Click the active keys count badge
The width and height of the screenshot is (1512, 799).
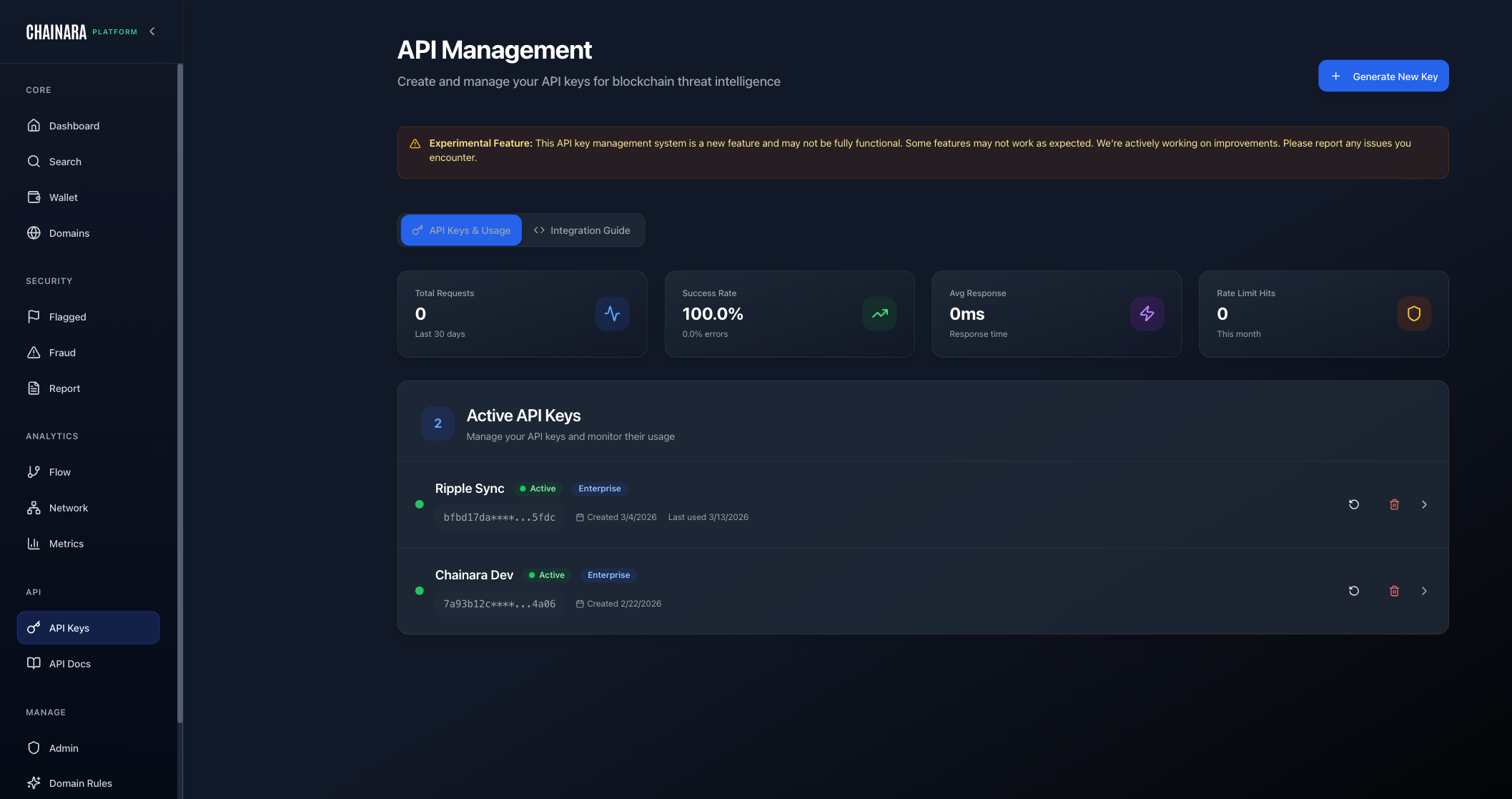[x=438, y=423]
